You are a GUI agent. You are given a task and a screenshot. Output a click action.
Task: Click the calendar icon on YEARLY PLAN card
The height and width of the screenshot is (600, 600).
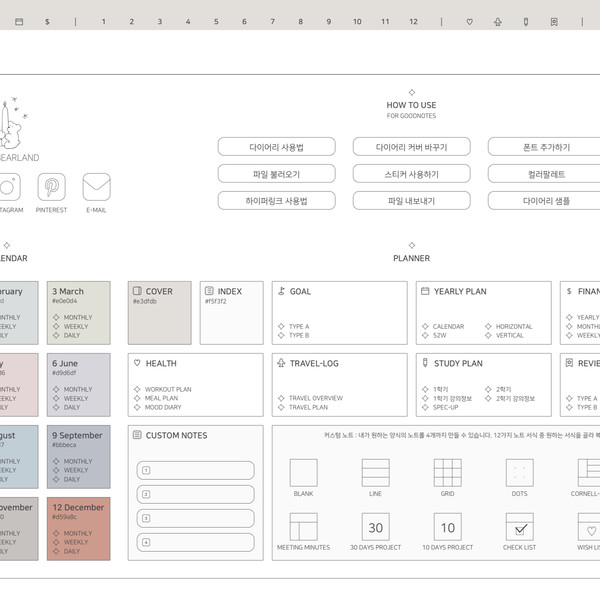point(425,291)
